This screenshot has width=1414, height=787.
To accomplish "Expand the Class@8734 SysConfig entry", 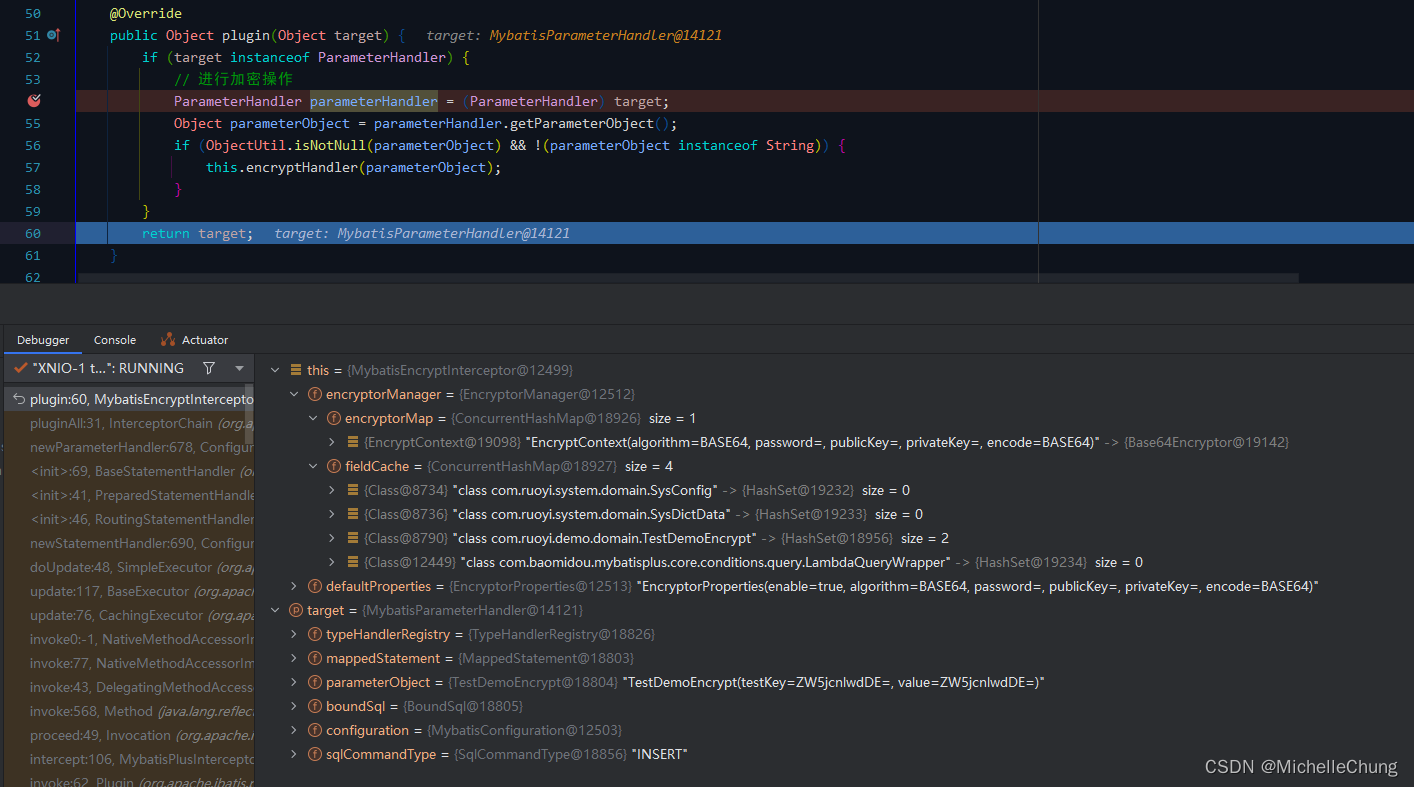I will click(332, 490).
